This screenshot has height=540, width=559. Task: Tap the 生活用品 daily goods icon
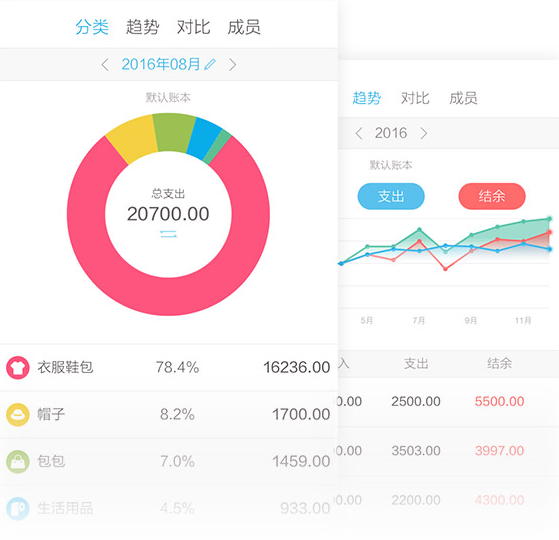coord(17,509)
